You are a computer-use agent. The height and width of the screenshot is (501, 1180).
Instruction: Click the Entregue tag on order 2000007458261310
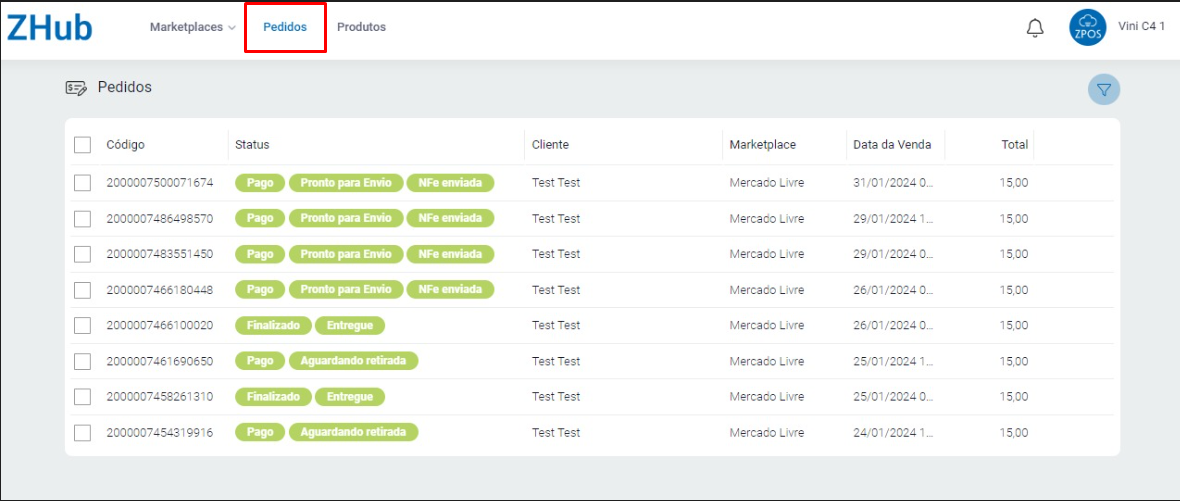[x=349, y=397]
